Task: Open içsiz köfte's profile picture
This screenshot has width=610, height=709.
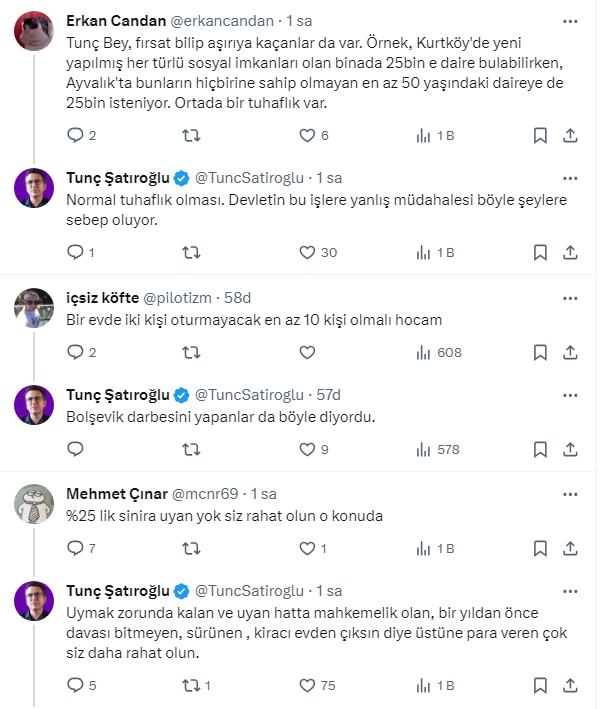Action: (x=33, y=307)
